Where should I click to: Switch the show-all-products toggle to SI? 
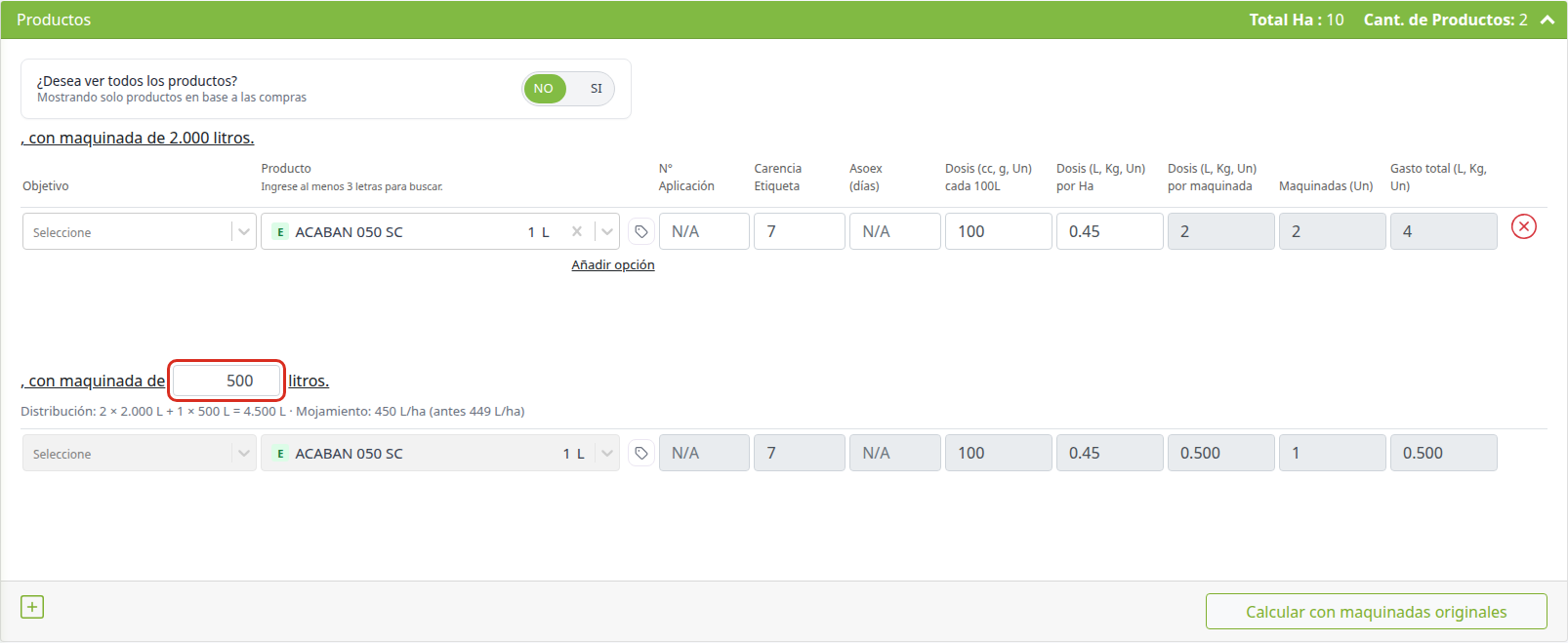(596, 89)
